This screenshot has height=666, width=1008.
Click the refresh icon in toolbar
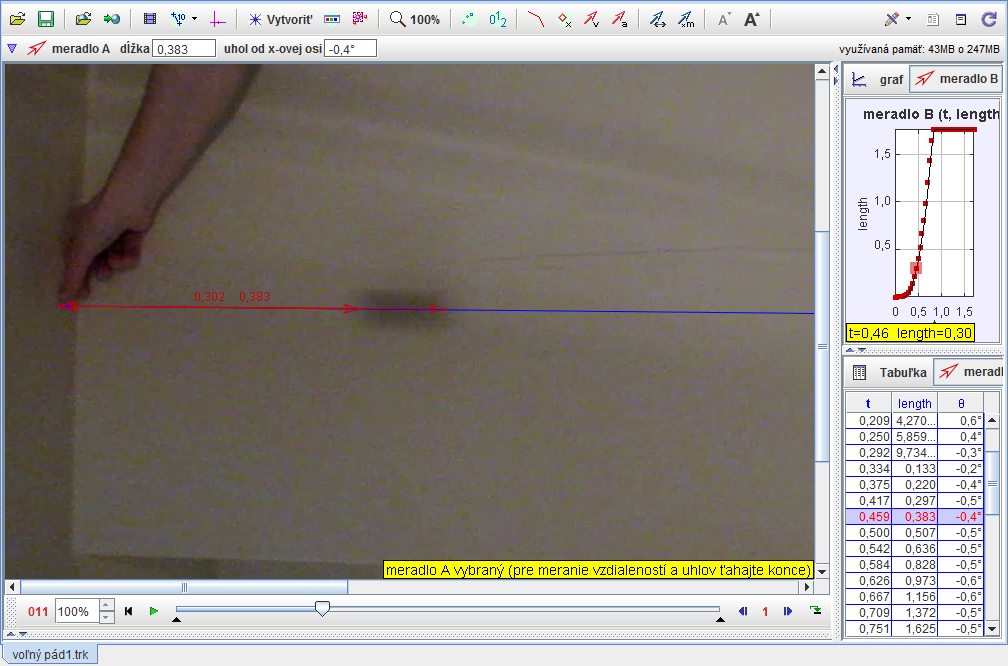[x=989, y=19]
